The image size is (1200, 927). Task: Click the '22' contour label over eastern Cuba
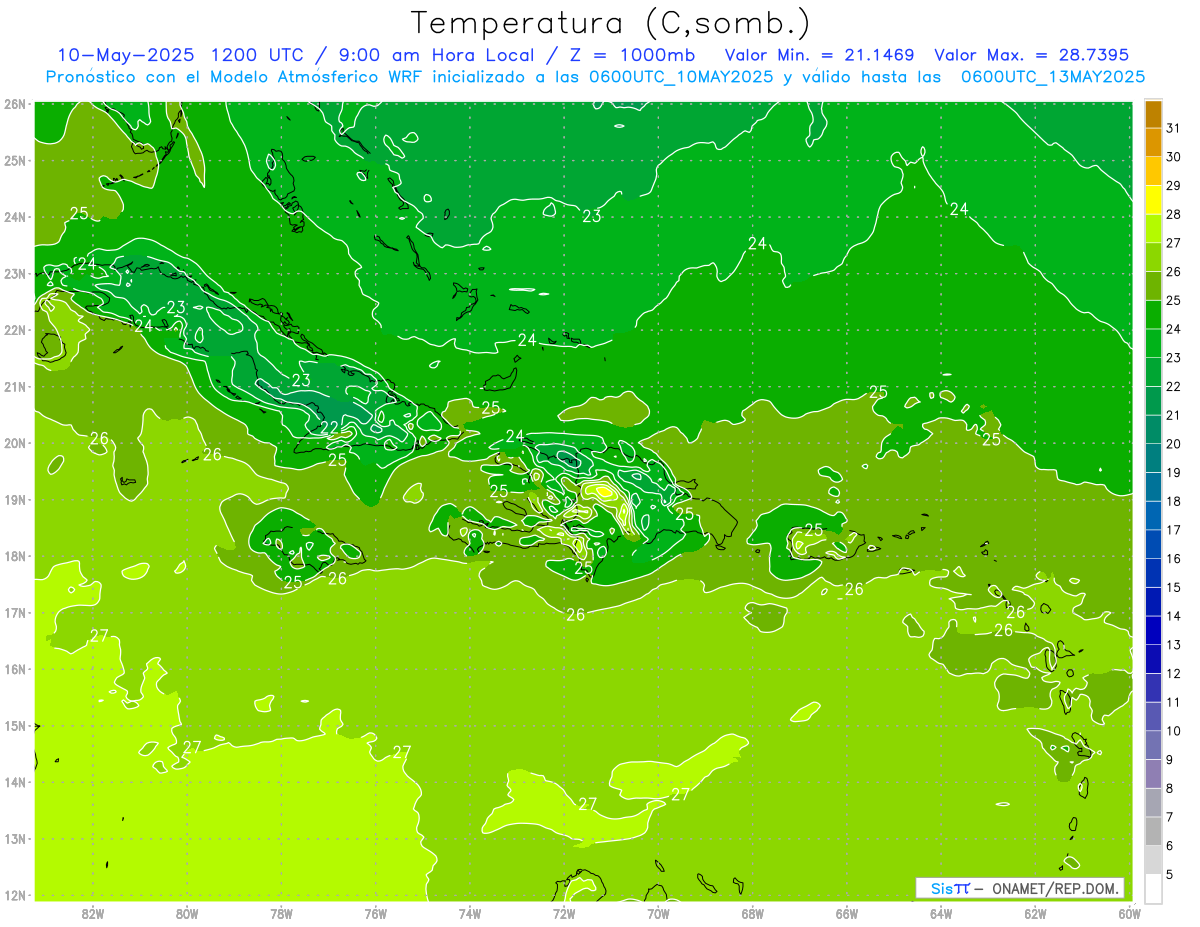coord(330,428)
